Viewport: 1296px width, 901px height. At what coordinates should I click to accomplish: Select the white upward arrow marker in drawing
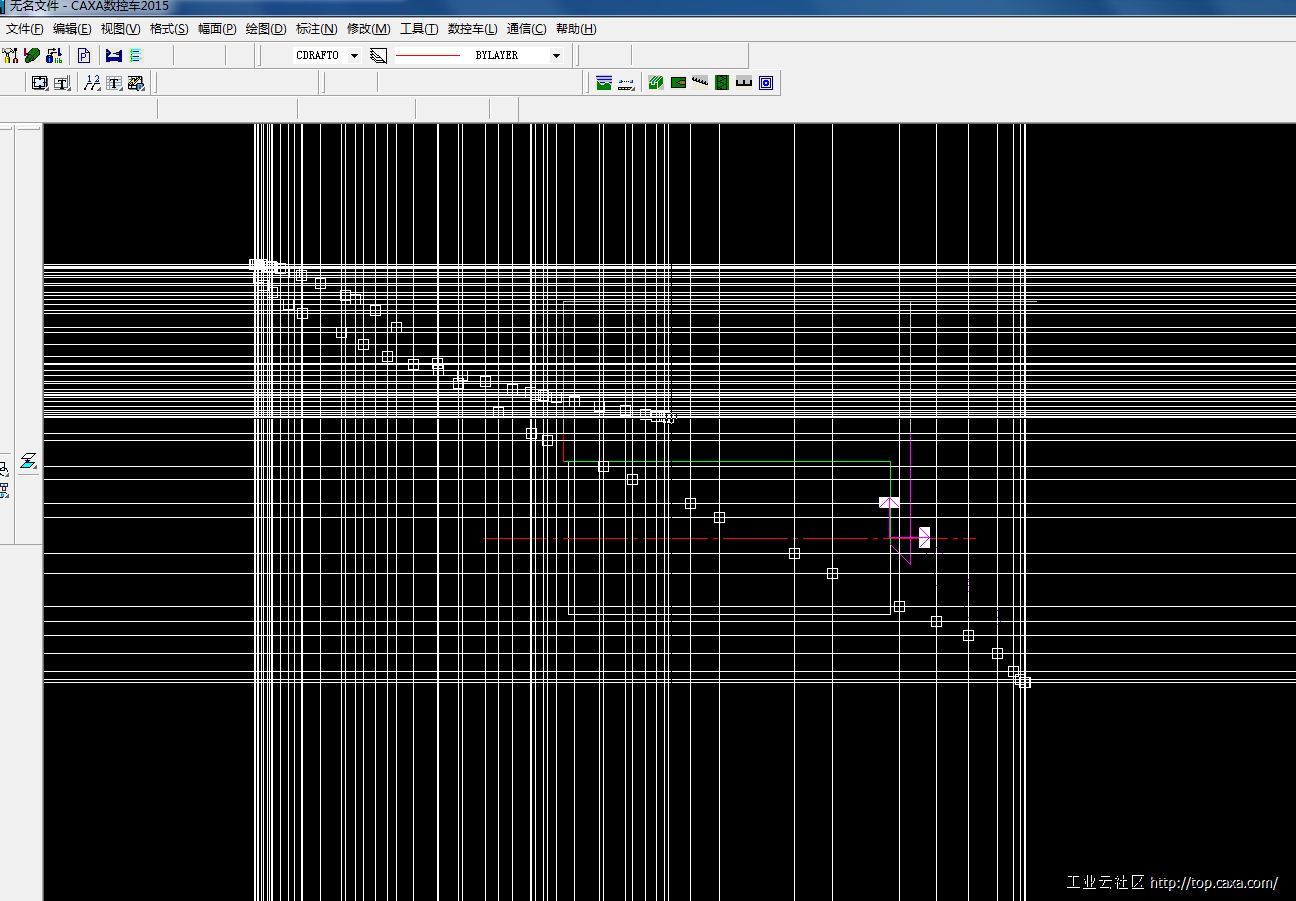coord(889,502)
